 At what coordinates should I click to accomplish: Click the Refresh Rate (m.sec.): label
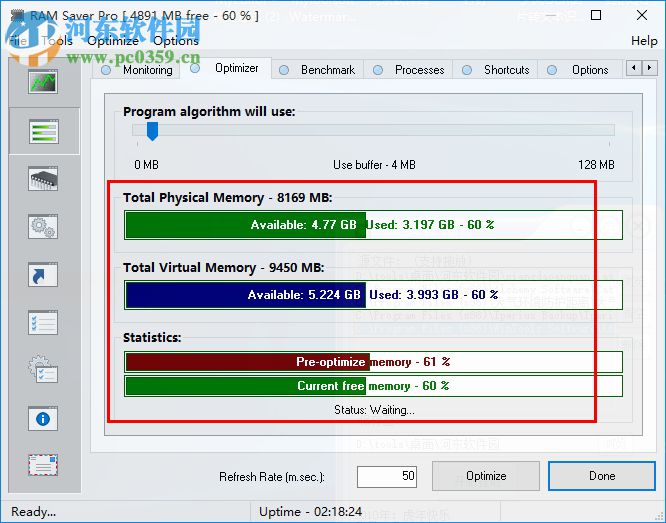point(272,477)
